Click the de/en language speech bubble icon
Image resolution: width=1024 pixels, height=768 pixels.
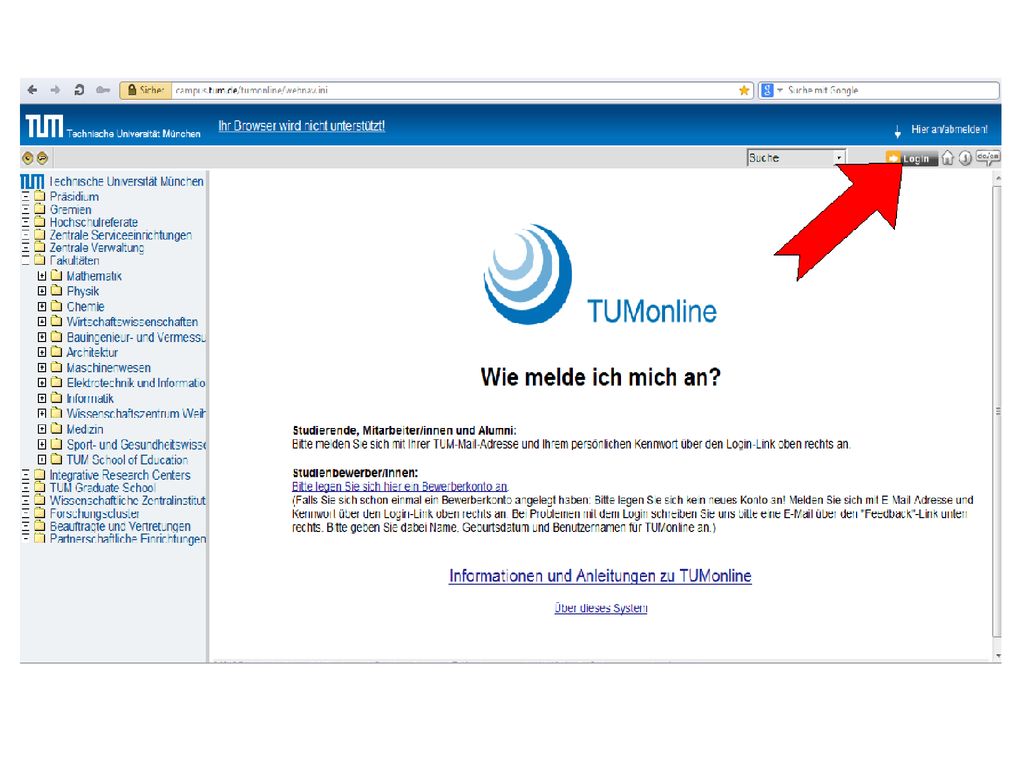(x=988, y=157)
